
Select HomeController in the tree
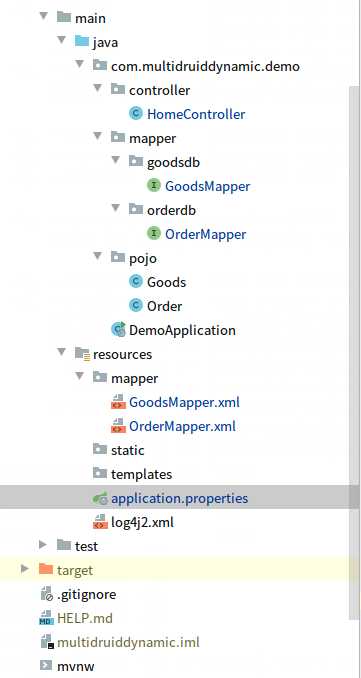[x=196, y=114]
